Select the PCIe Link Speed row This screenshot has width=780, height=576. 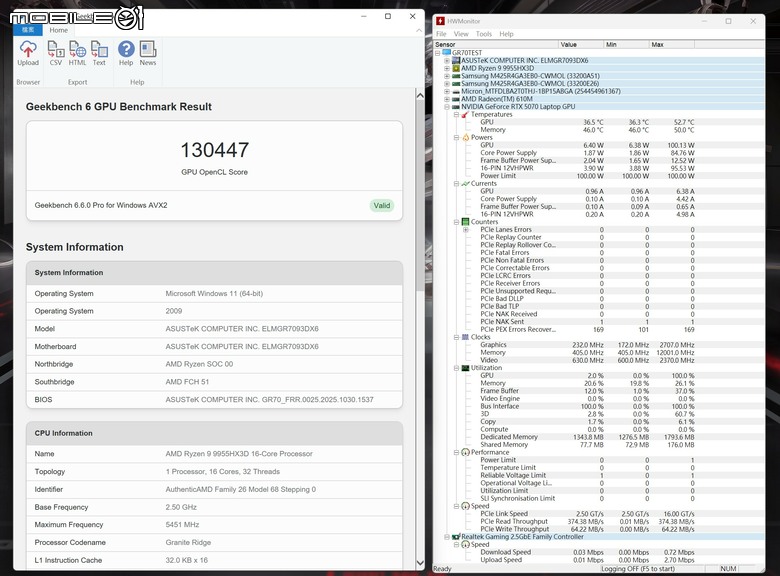click(x=587, y=514)
